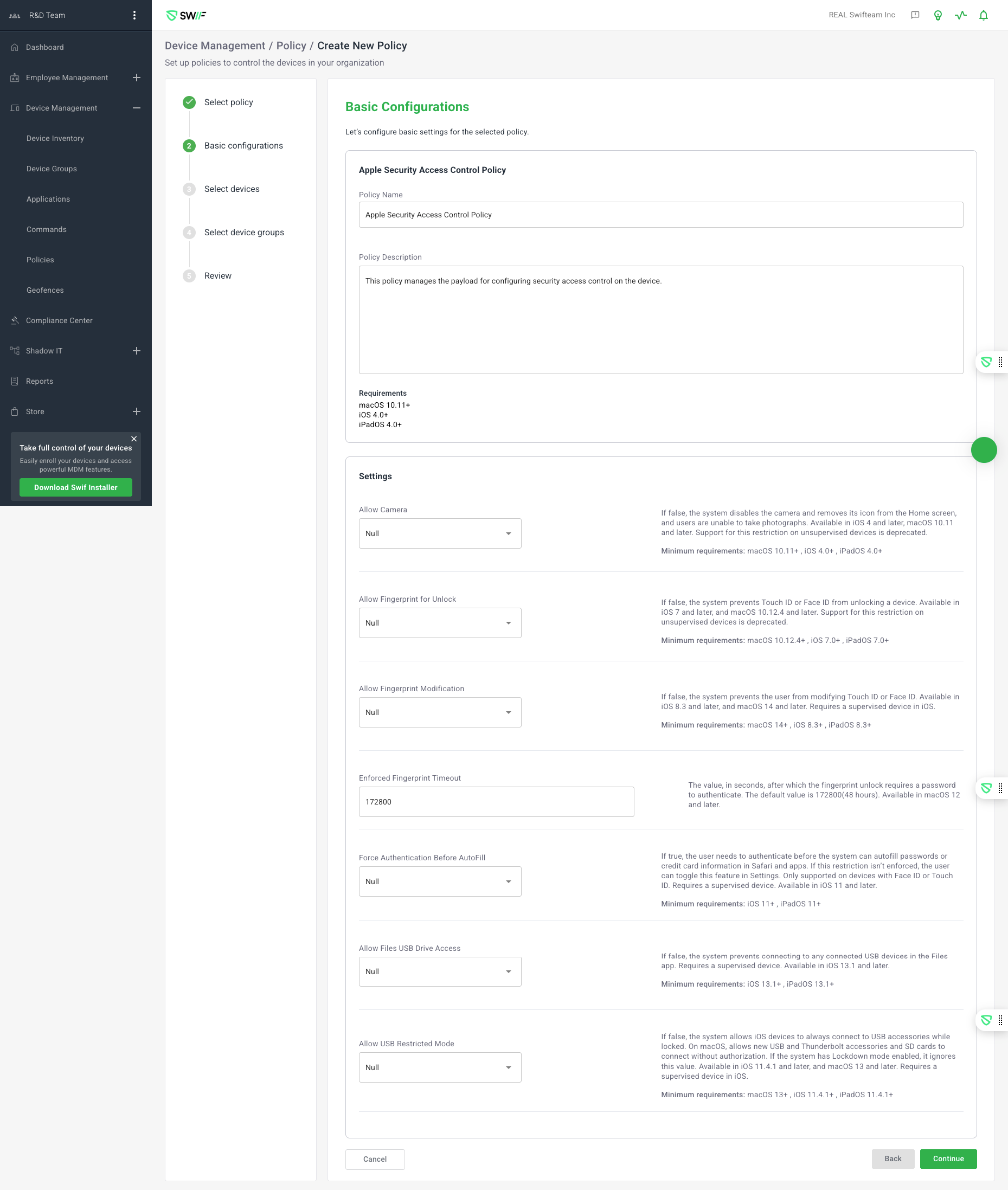
Task: Click the Download Swif Installer button
Action: coord(75,487)
